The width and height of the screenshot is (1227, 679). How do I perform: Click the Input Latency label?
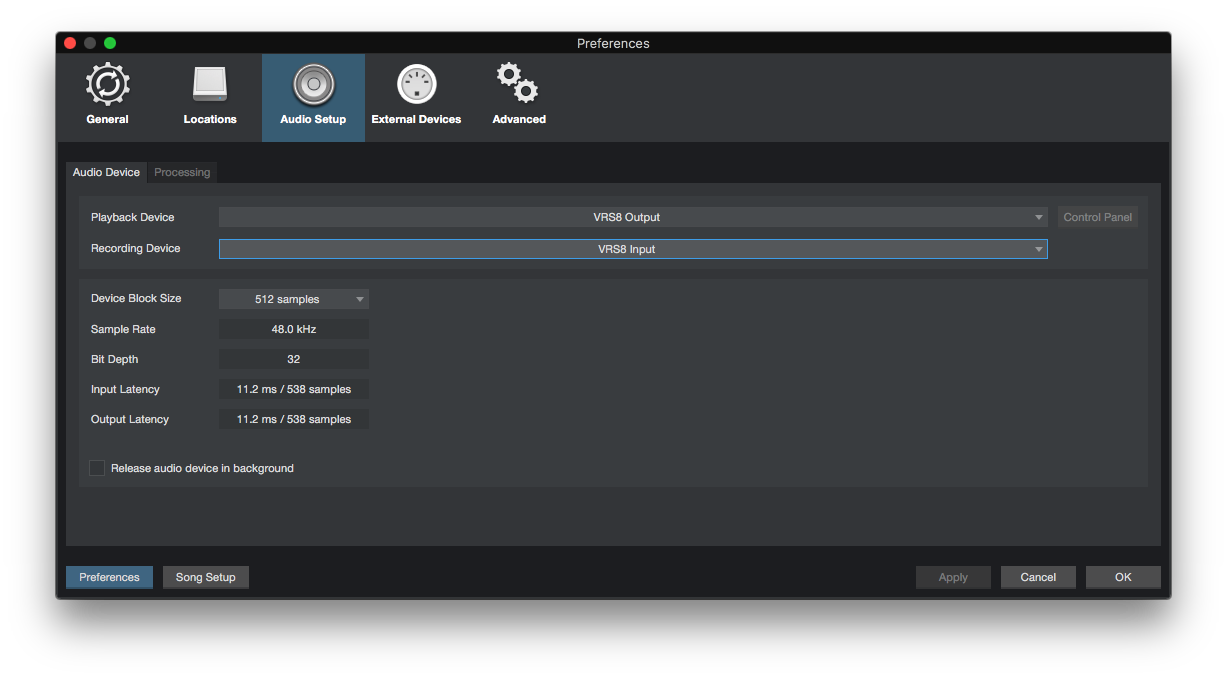[125, 389]
